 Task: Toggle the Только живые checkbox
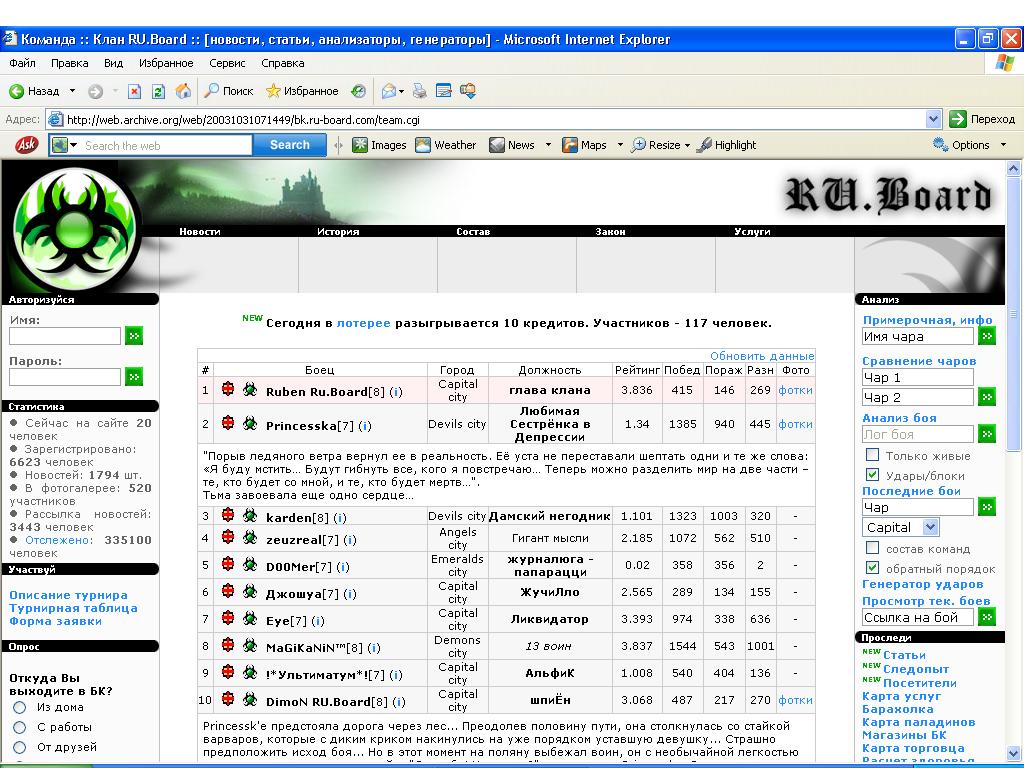872,455
